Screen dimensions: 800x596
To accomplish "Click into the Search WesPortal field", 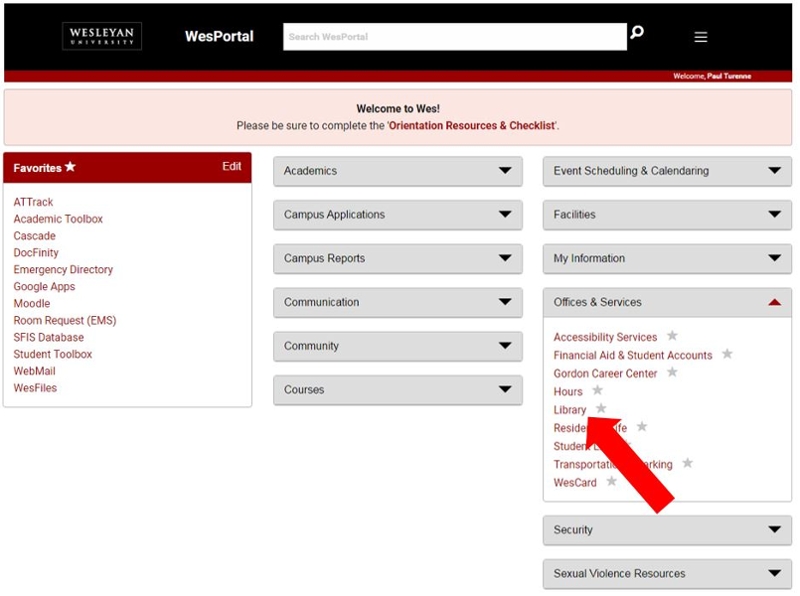I will coord(455,37).
